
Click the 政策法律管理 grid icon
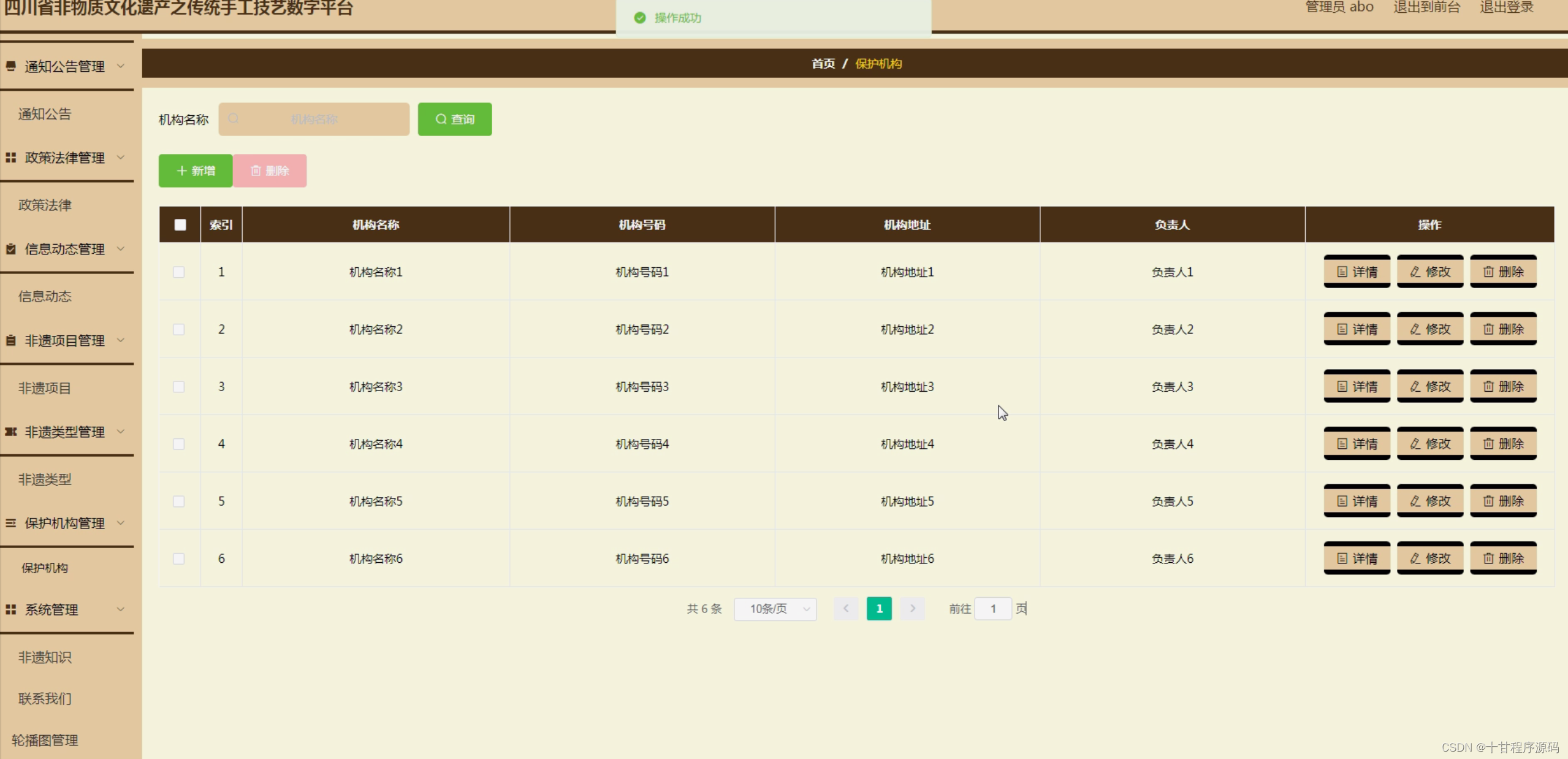[11, 158]
